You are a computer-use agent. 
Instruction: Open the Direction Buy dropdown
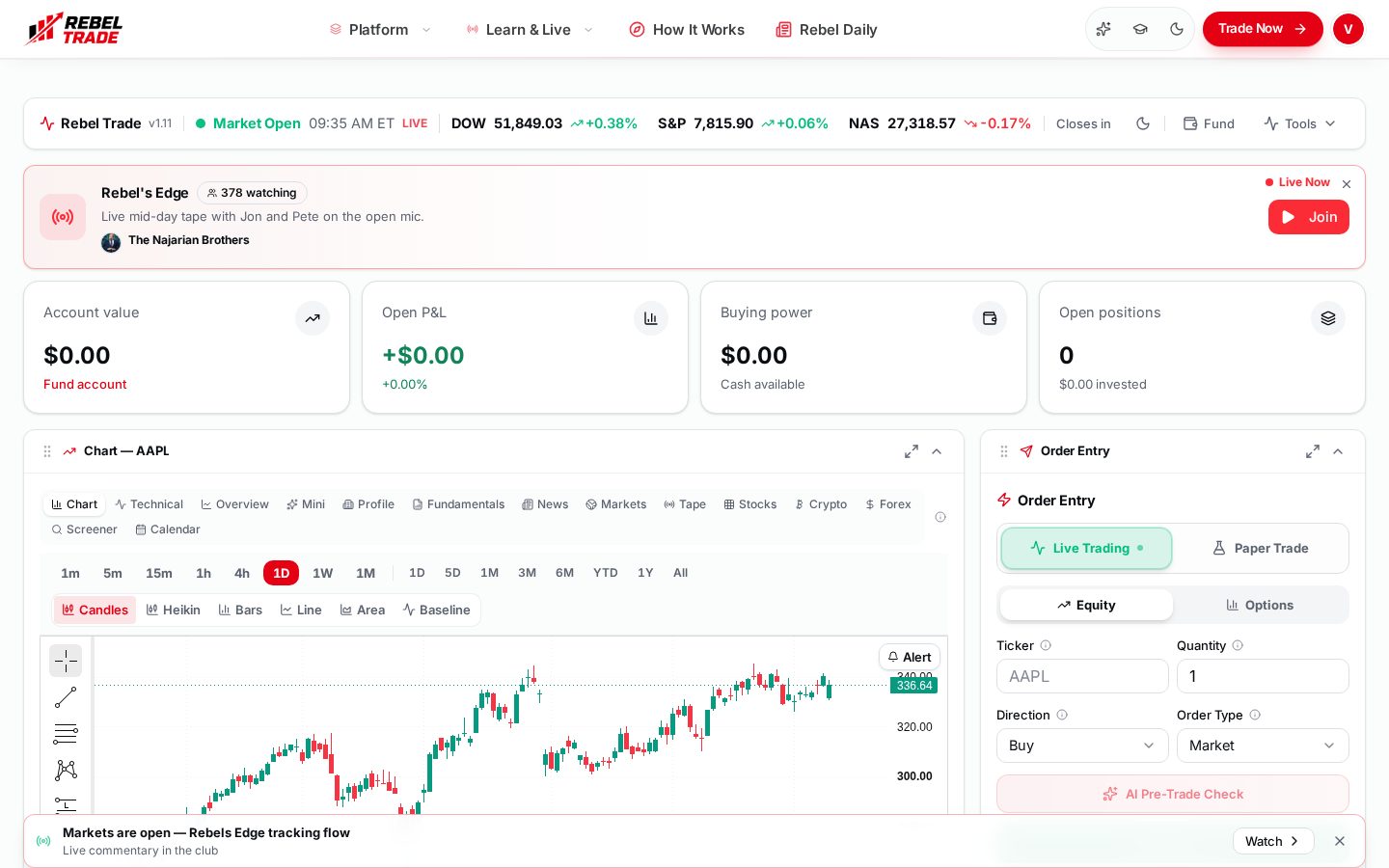1082,746
